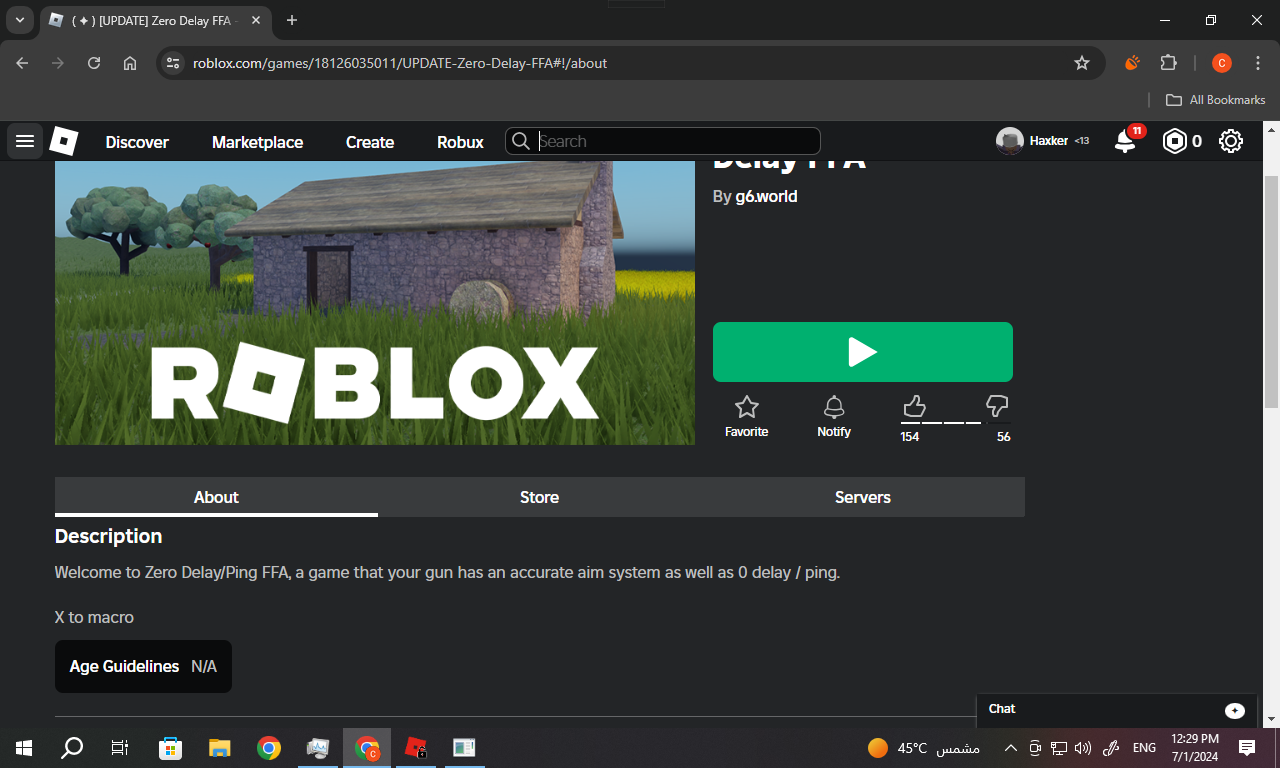Click the 'X to macro' description text
Image resolution: width=1280 pixels, height=768 pixels.
click(x=94, y=617)
